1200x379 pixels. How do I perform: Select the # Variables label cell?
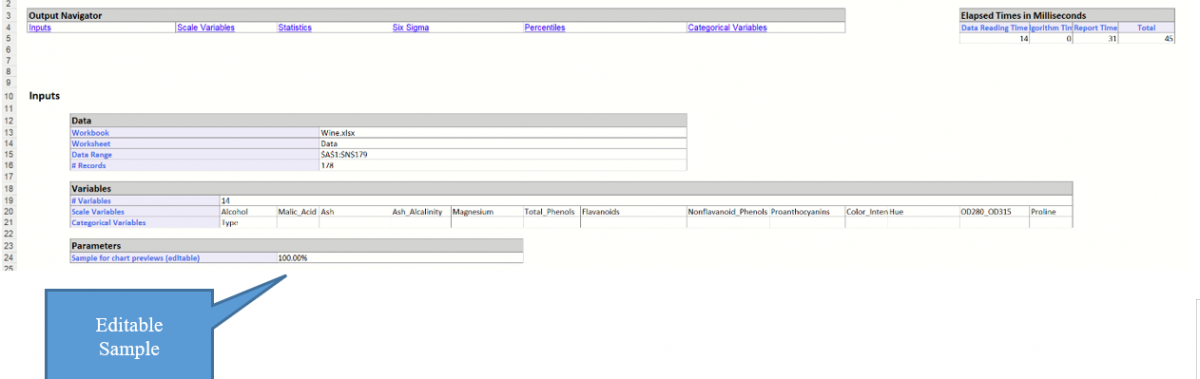144,201
